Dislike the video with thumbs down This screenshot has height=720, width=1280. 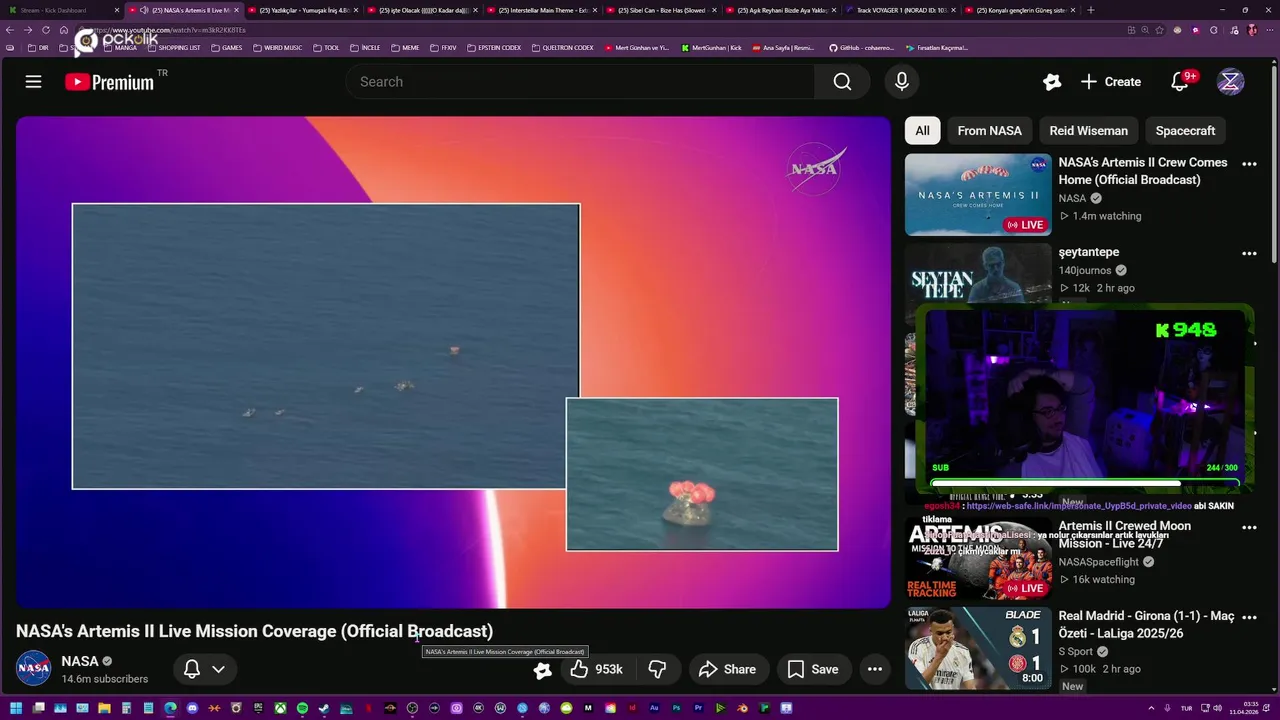click(x=657, y=669)
